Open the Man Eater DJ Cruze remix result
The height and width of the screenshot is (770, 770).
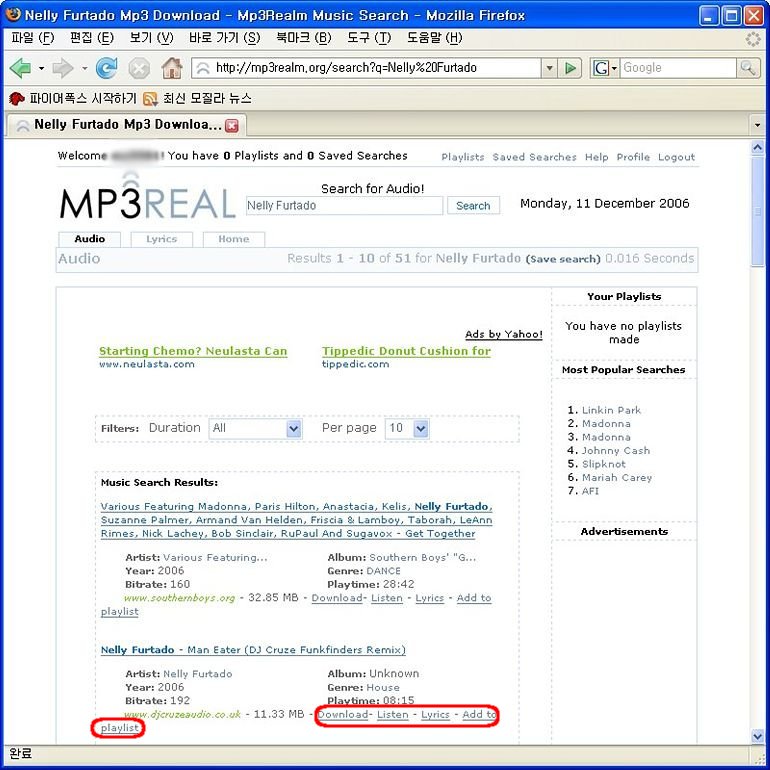[253, 650]
